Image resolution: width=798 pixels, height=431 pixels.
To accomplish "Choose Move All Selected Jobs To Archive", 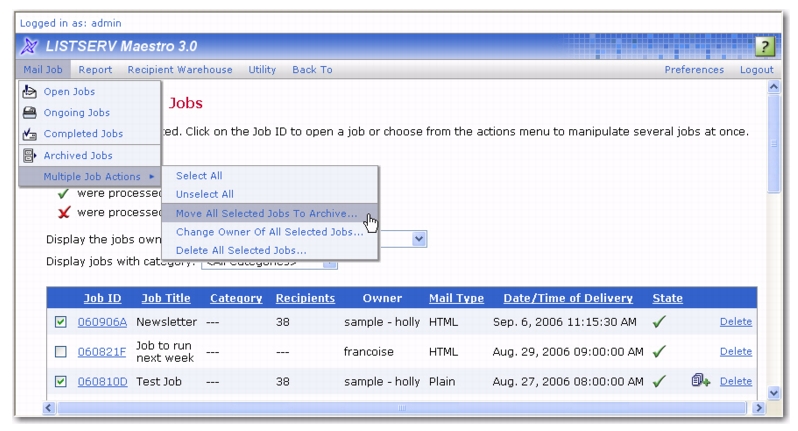I will coord(270,213).
